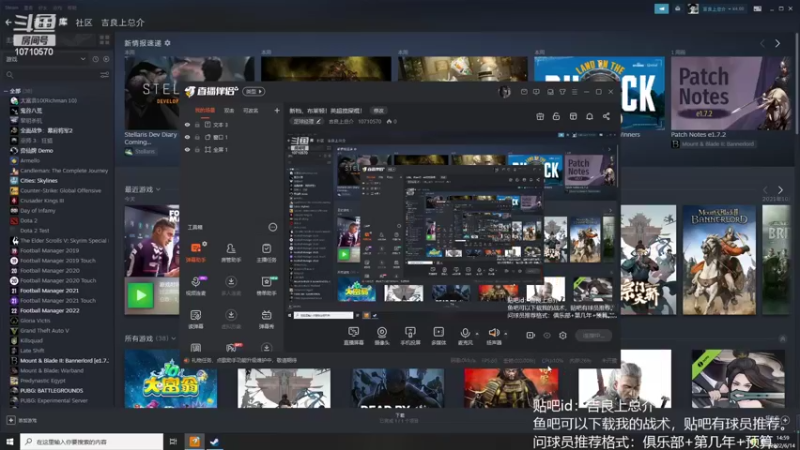The image size is (800, 450).
Task: Click the unlock icon in Douyu room header
Action: (556, 116)
